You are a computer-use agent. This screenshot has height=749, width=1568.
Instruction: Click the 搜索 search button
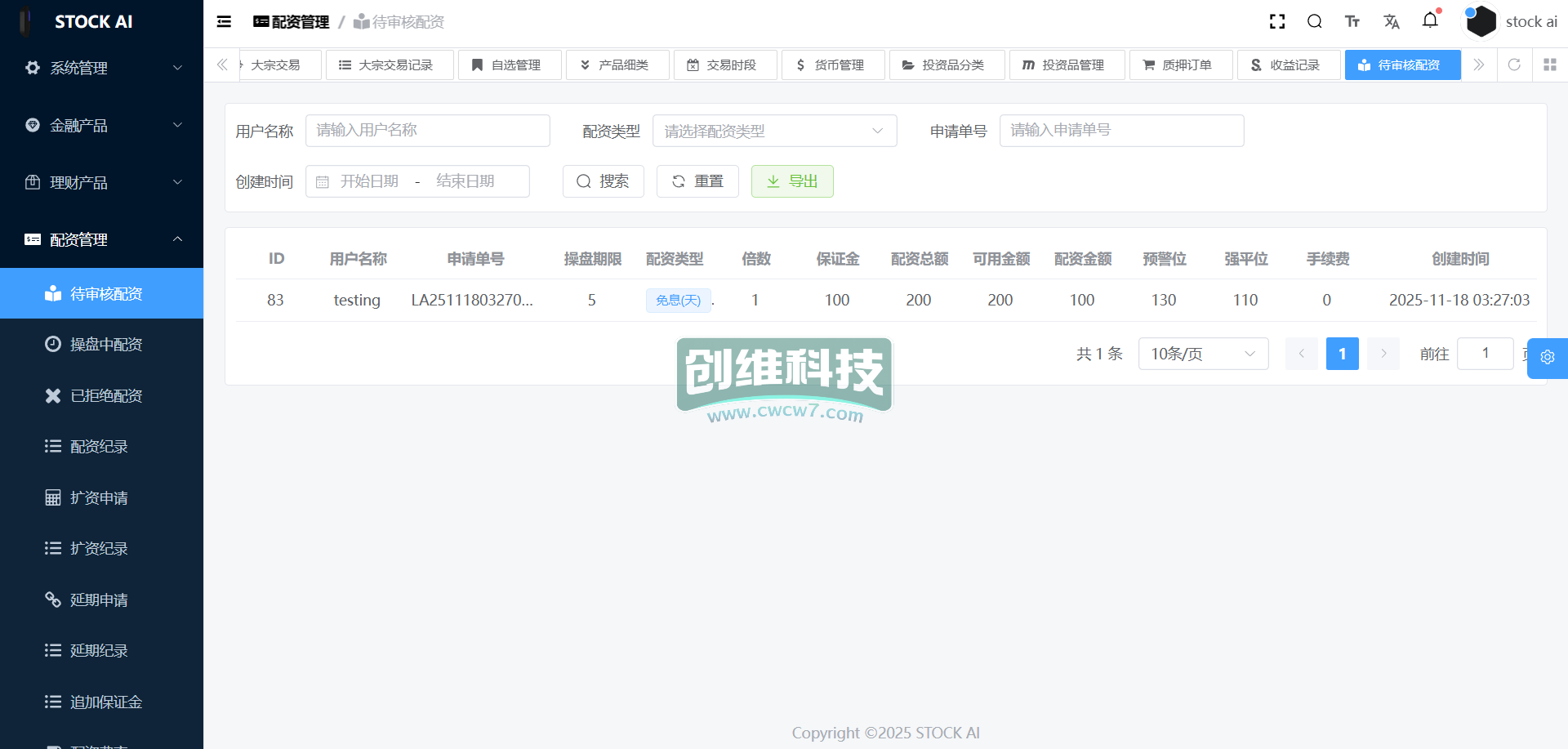603,181
